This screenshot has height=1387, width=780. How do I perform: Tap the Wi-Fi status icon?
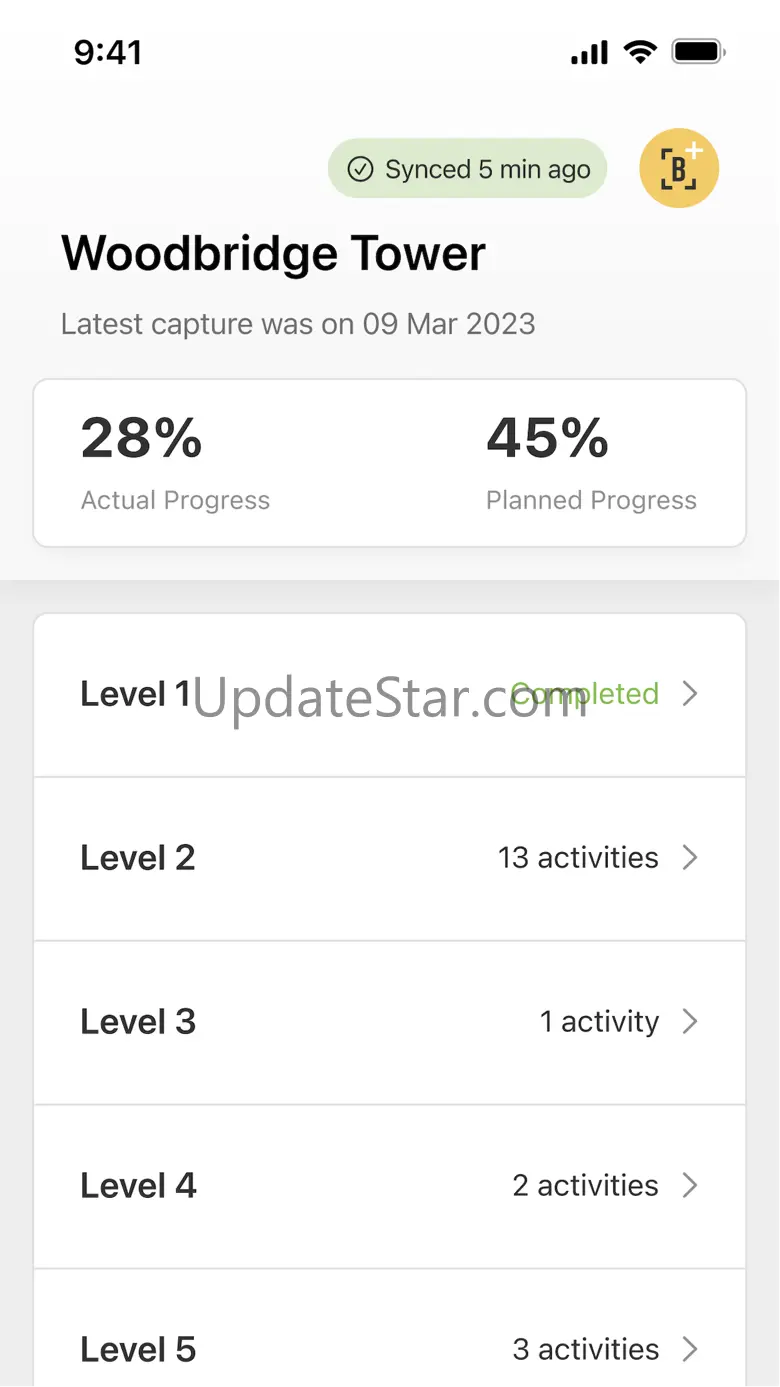(639, 52)
